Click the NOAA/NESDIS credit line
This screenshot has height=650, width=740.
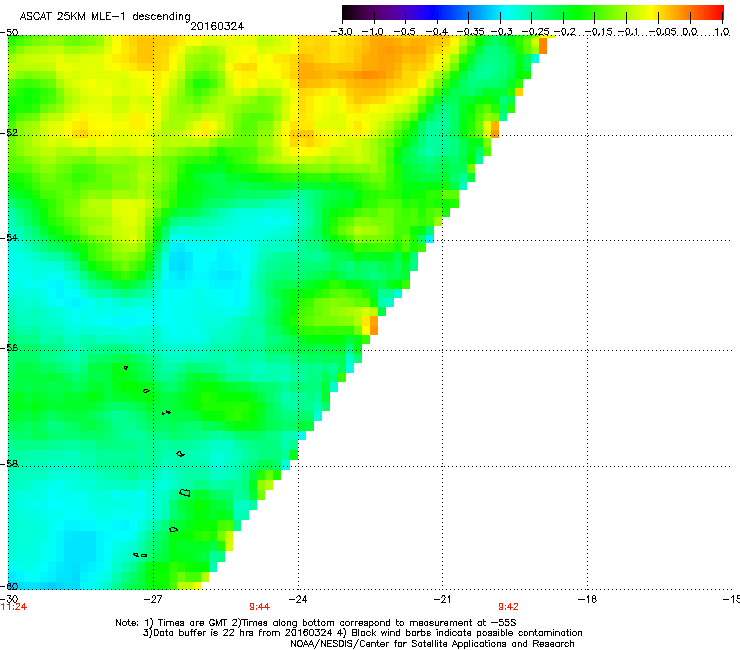coord(432,644)
